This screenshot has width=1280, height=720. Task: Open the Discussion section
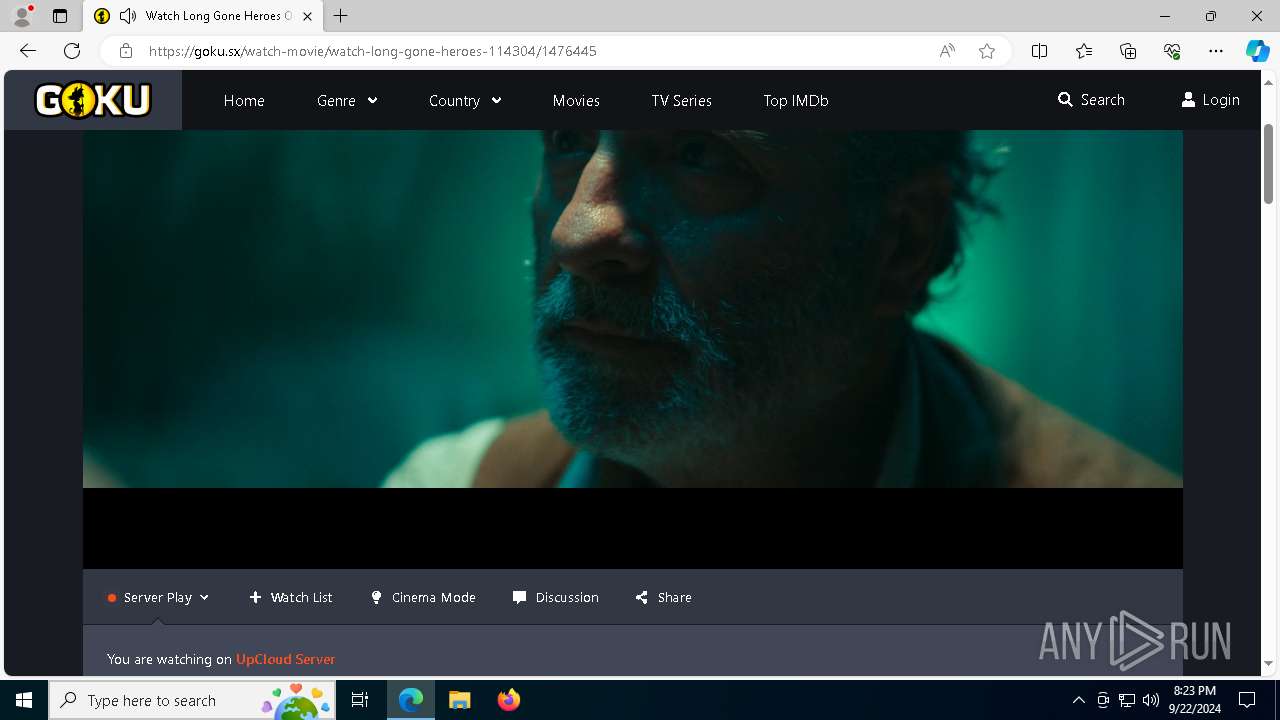556,597
